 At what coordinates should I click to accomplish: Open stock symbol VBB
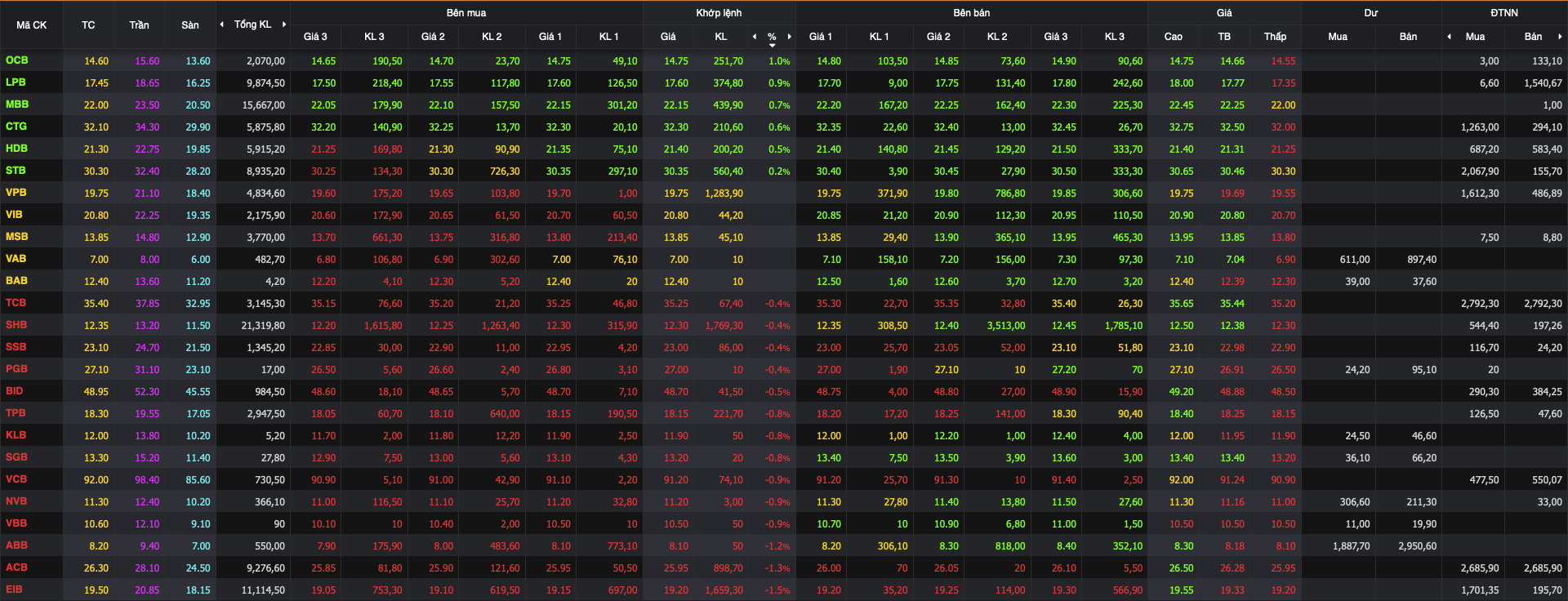[16, 523]
